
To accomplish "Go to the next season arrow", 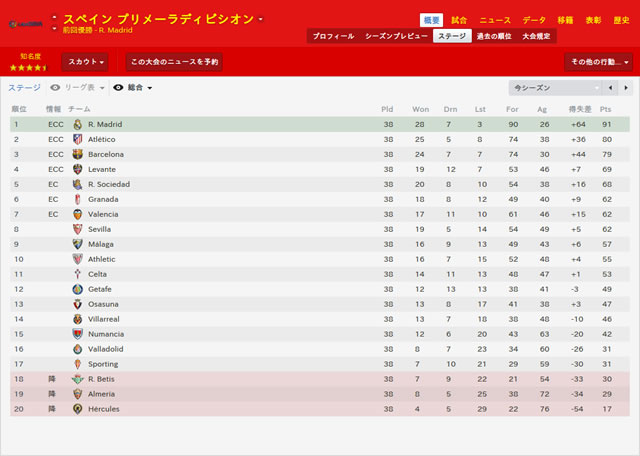I will [x=626, y=88].
